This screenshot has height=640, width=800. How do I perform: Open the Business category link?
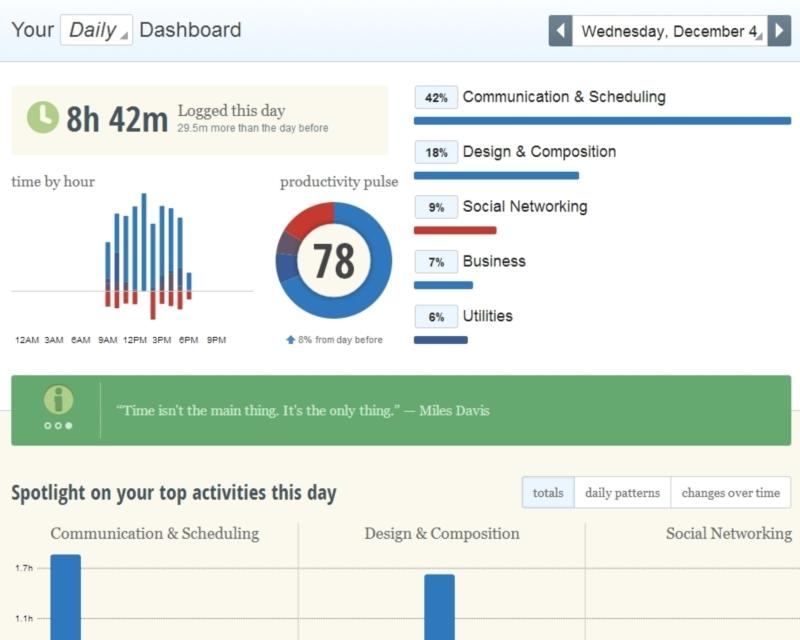tap(494, 261)
